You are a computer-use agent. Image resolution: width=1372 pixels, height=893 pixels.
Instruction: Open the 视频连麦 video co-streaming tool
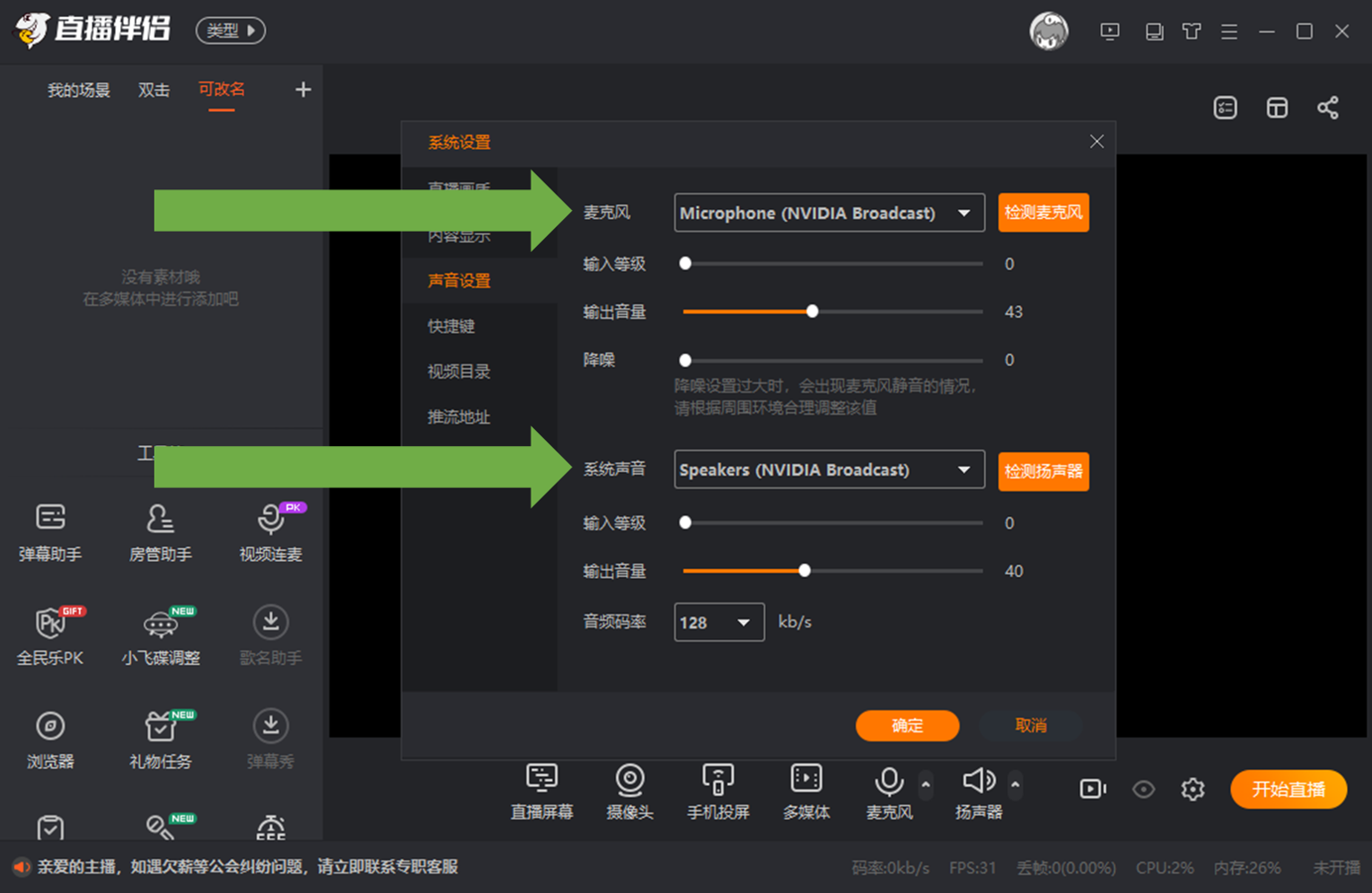click(270, 534)
